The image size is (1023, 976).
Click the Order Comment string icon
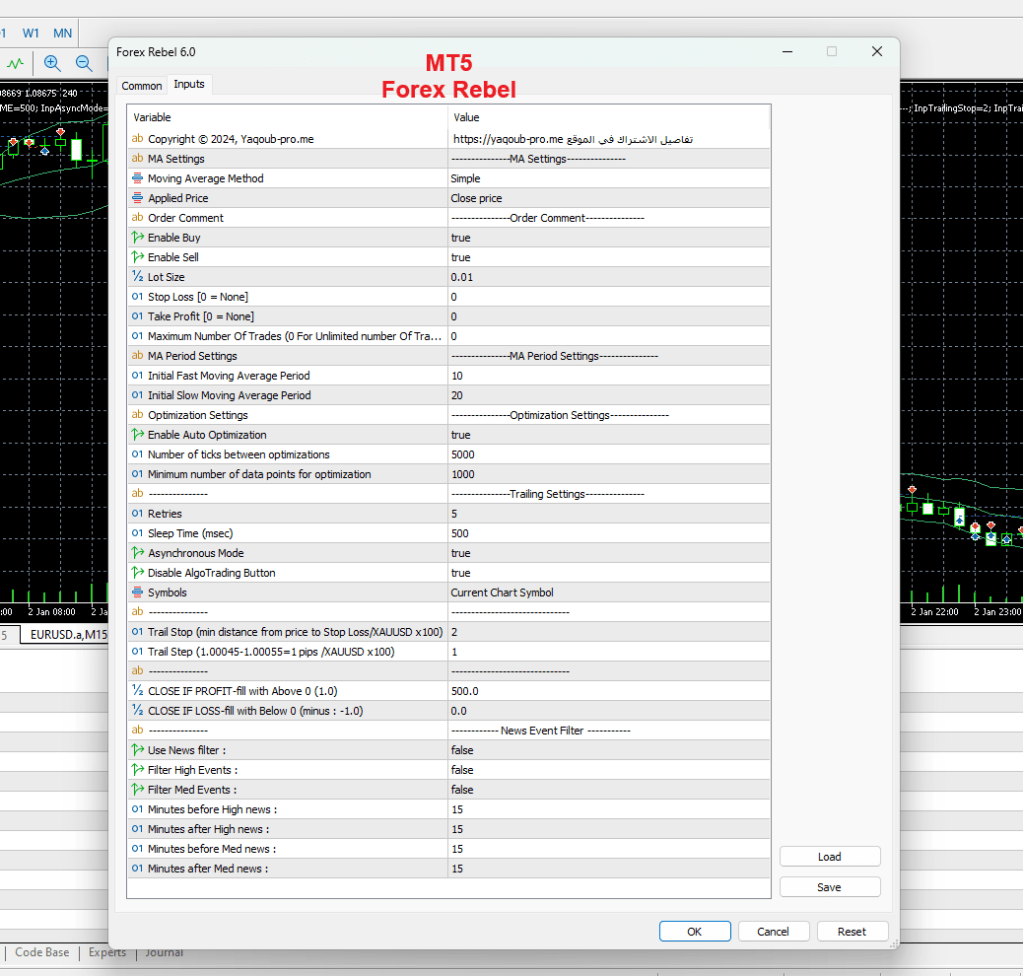pos(138,218)
